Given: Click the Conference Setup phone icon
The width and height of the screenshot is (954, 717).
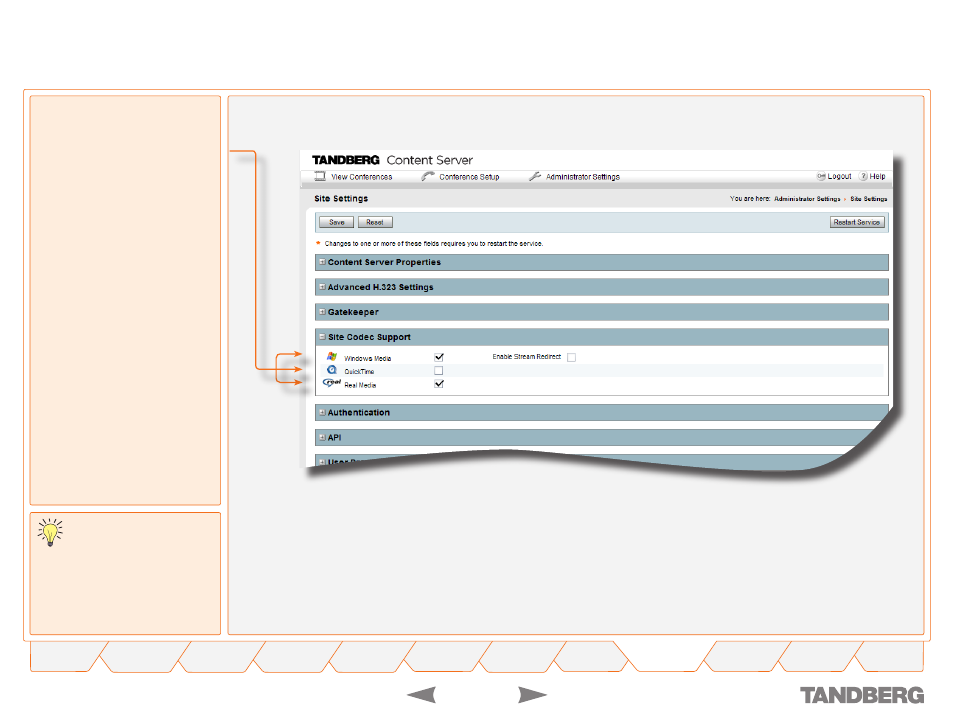Looking at the screenshot, I should [x=428, y=177].
